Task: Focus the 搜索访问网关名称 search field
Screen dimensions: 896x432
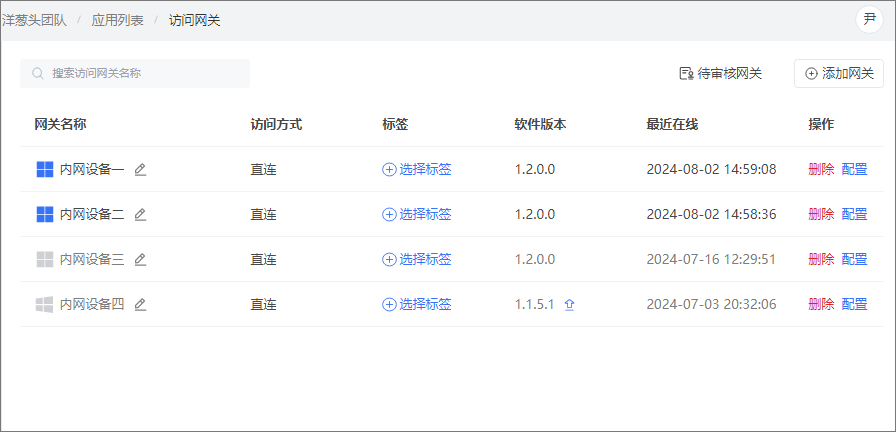Action: [x=135, y=74]
